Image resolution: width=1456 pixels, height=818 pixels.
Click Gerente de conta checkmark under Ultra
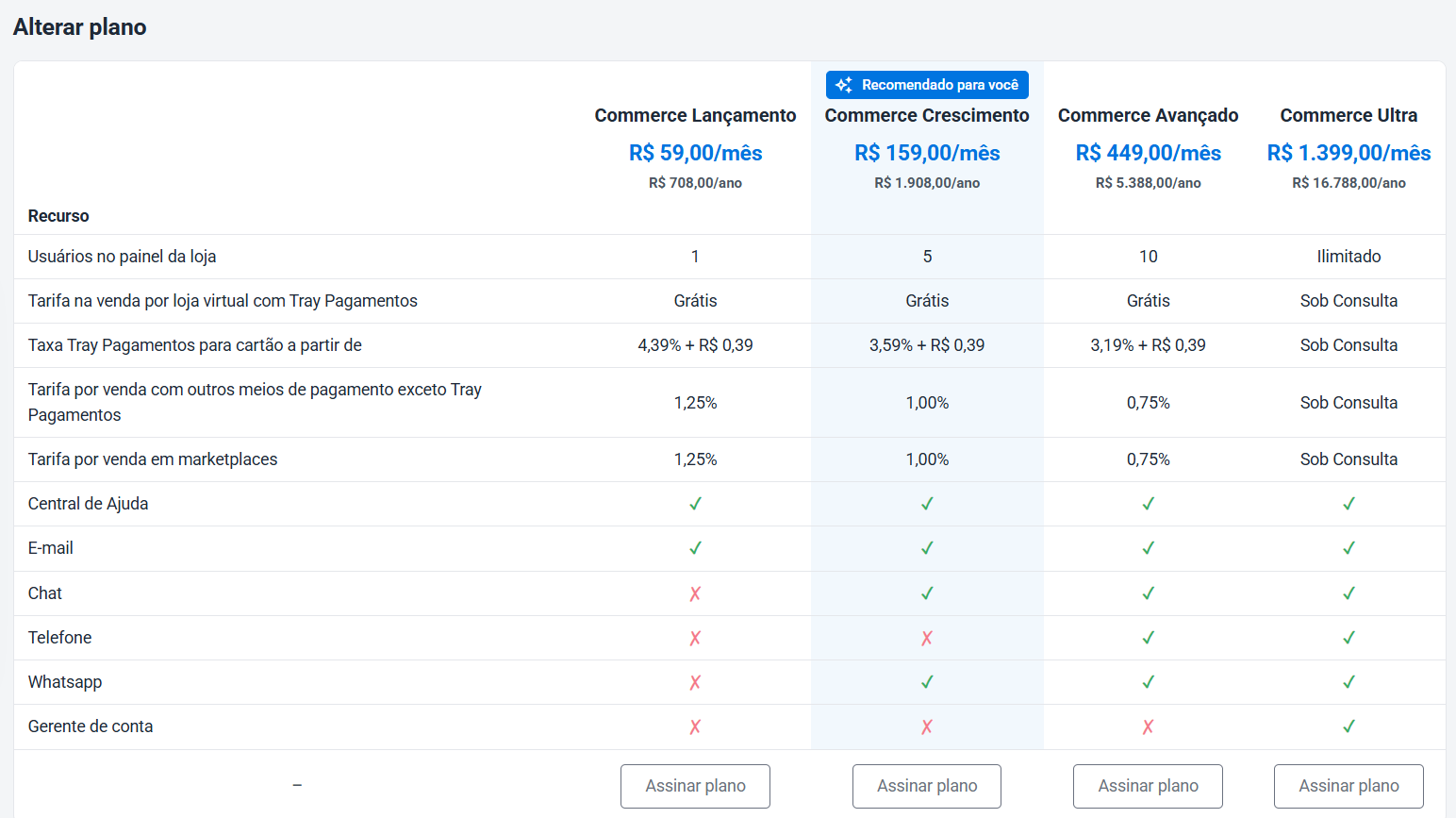[1348, 726]
